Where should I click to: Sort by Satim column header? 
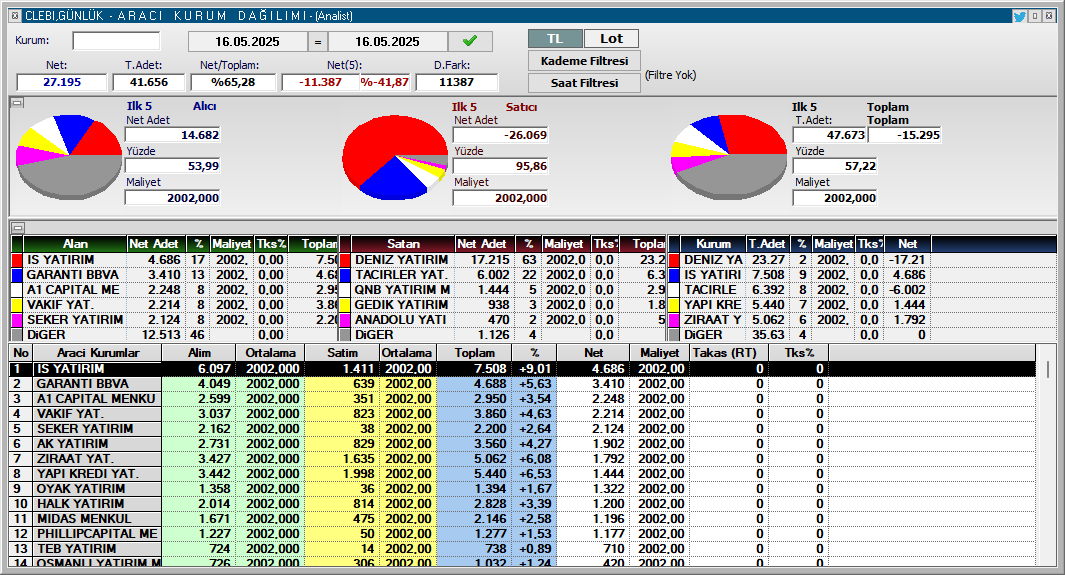coord(342,353)
